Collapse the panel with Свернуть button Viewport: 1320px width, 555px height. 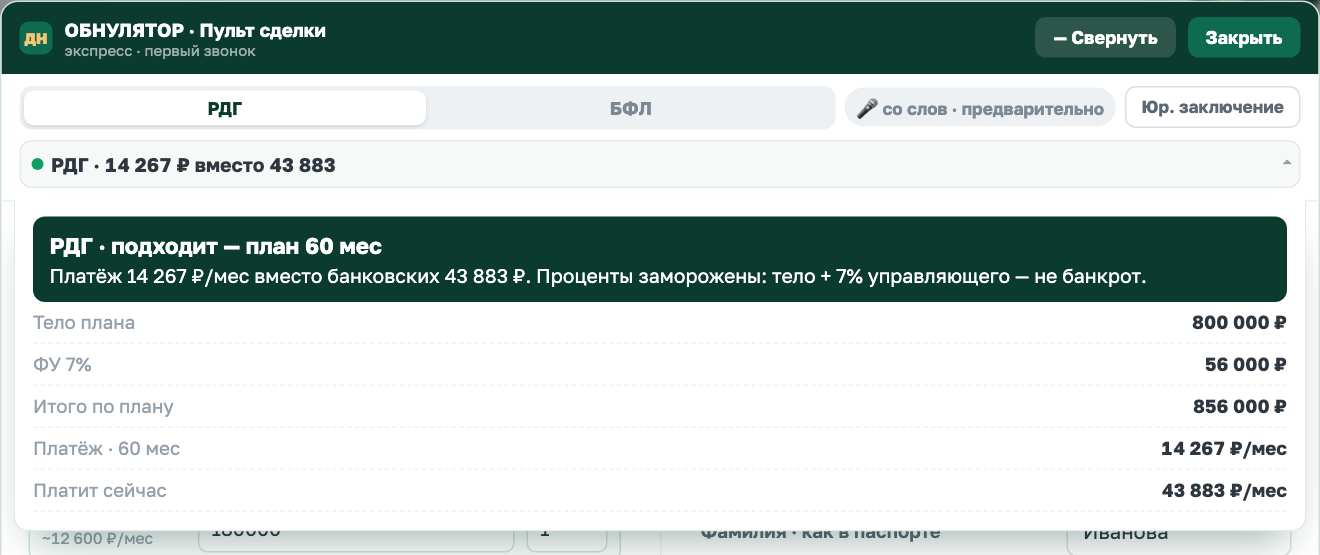coord(1105,38)
